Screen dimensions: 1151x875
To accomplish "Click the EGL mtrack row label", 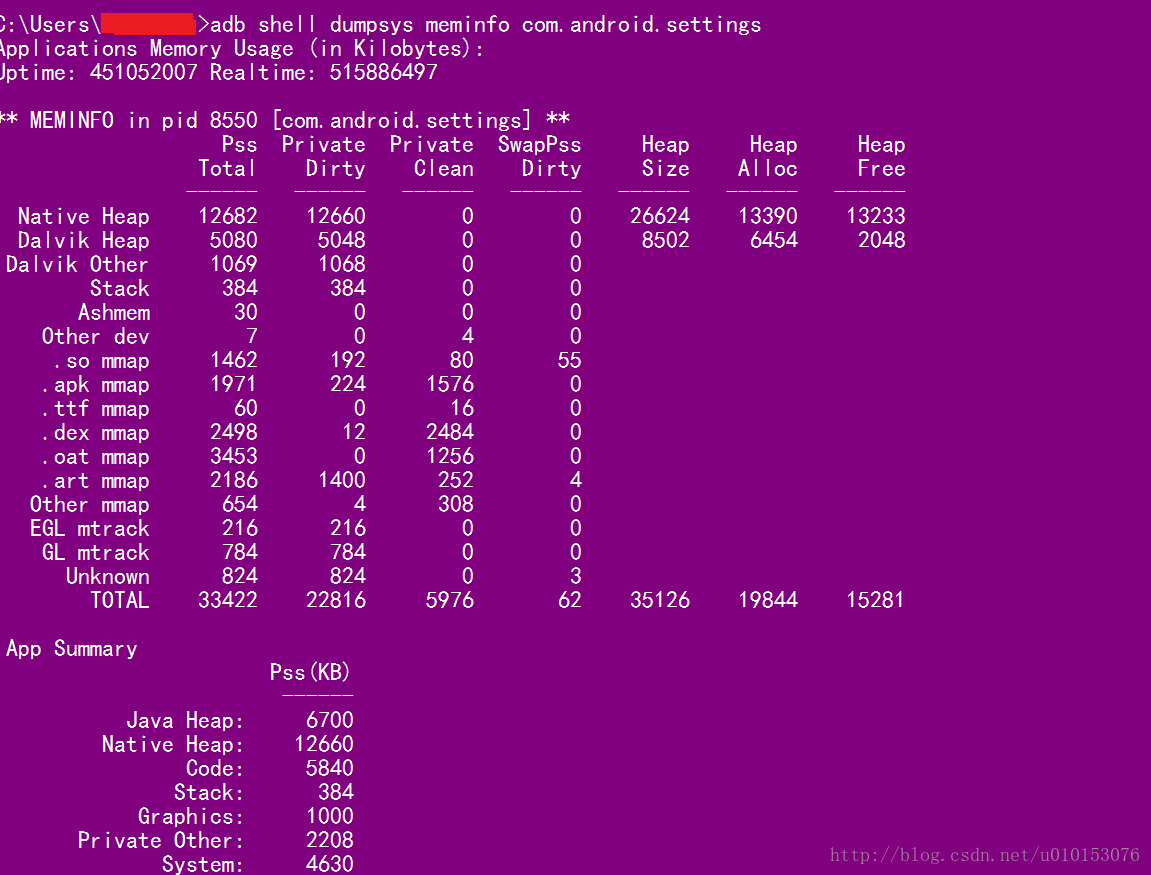I will point(90,529).
